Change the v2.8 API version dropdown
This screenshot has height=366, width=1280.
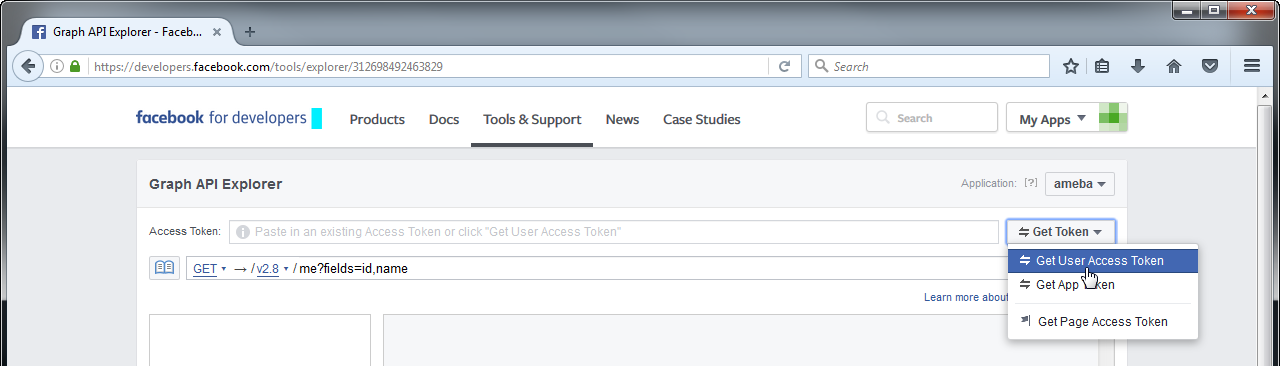[272, 269]
